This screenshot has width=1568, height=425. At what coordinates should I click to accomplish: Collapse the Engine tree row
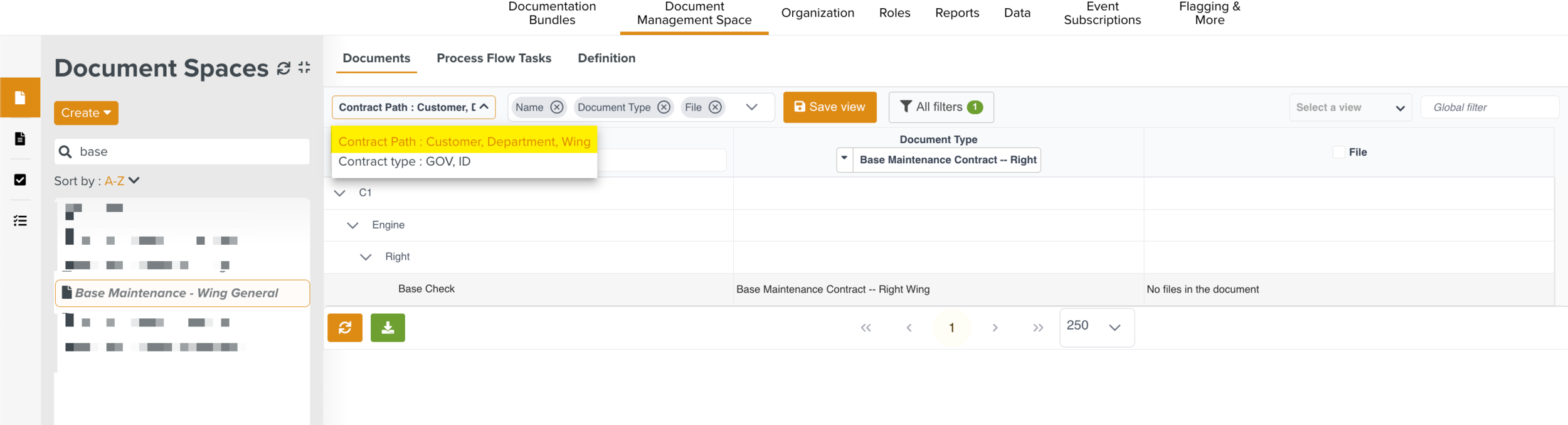(353, 225)
